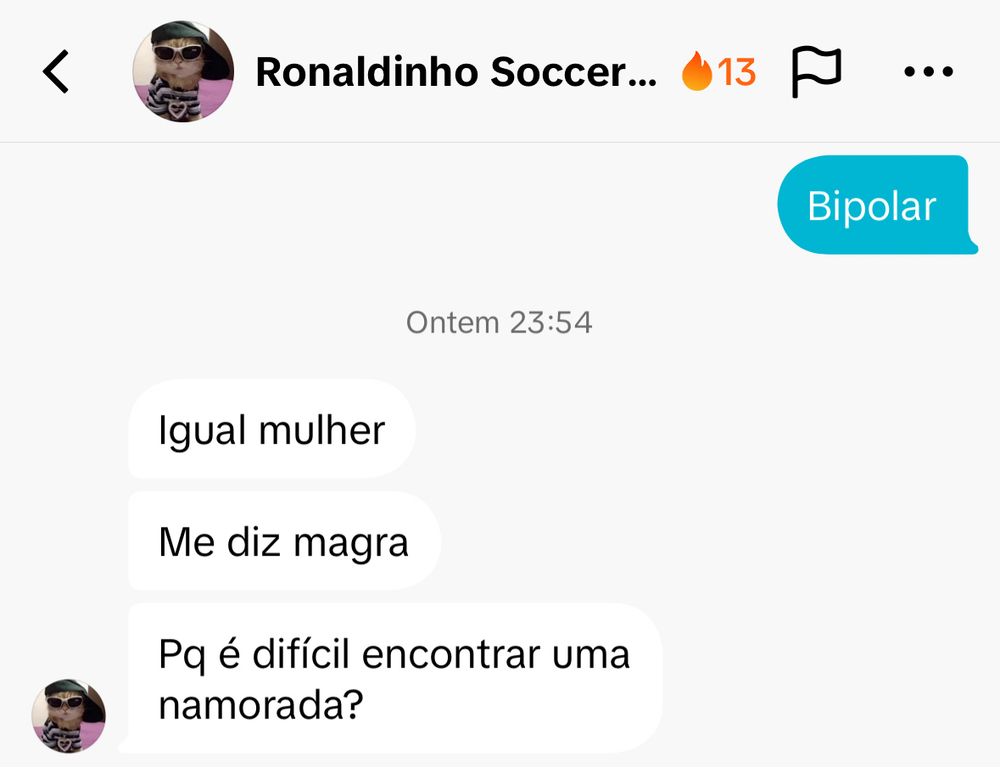
Task: Tap the 'Me diz magra' message
Action: coord(283,542)
